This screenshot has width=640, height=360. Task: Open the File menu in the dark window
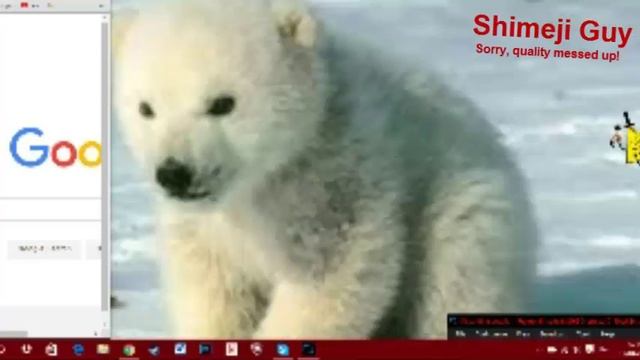tap(460, 334)
